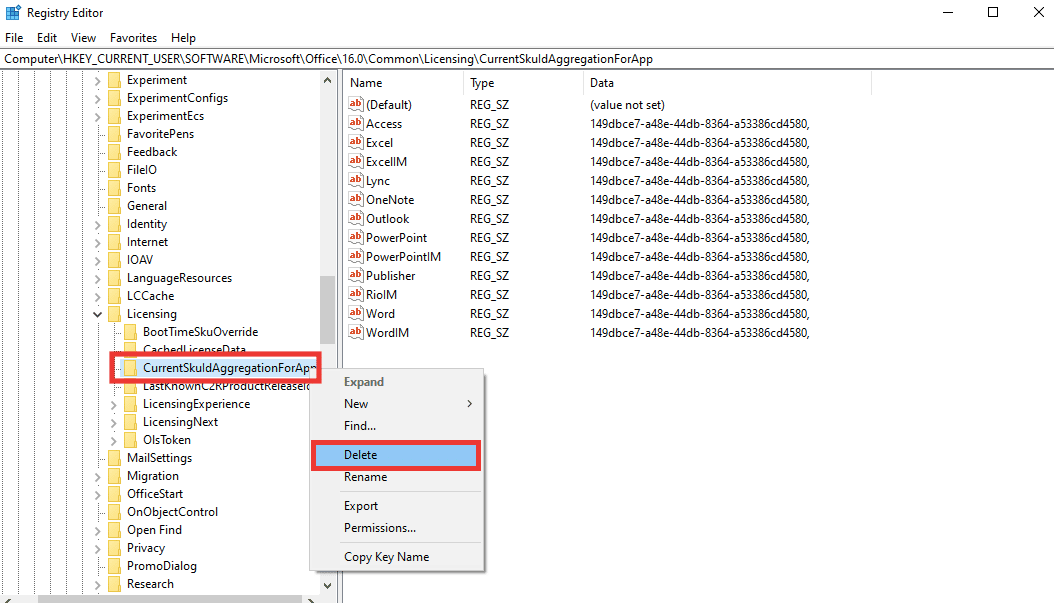The height and width of the screenshot is (603, 1054).
Task: Open the Help menu
Action: coord(183,38)
